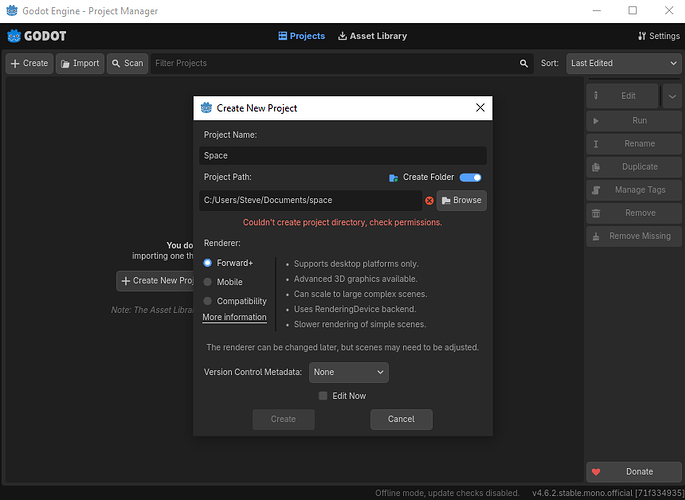Click the version string v4.6.2.stable.mono.official
This screenshot has width=685, height=500.
click(606, 493)
